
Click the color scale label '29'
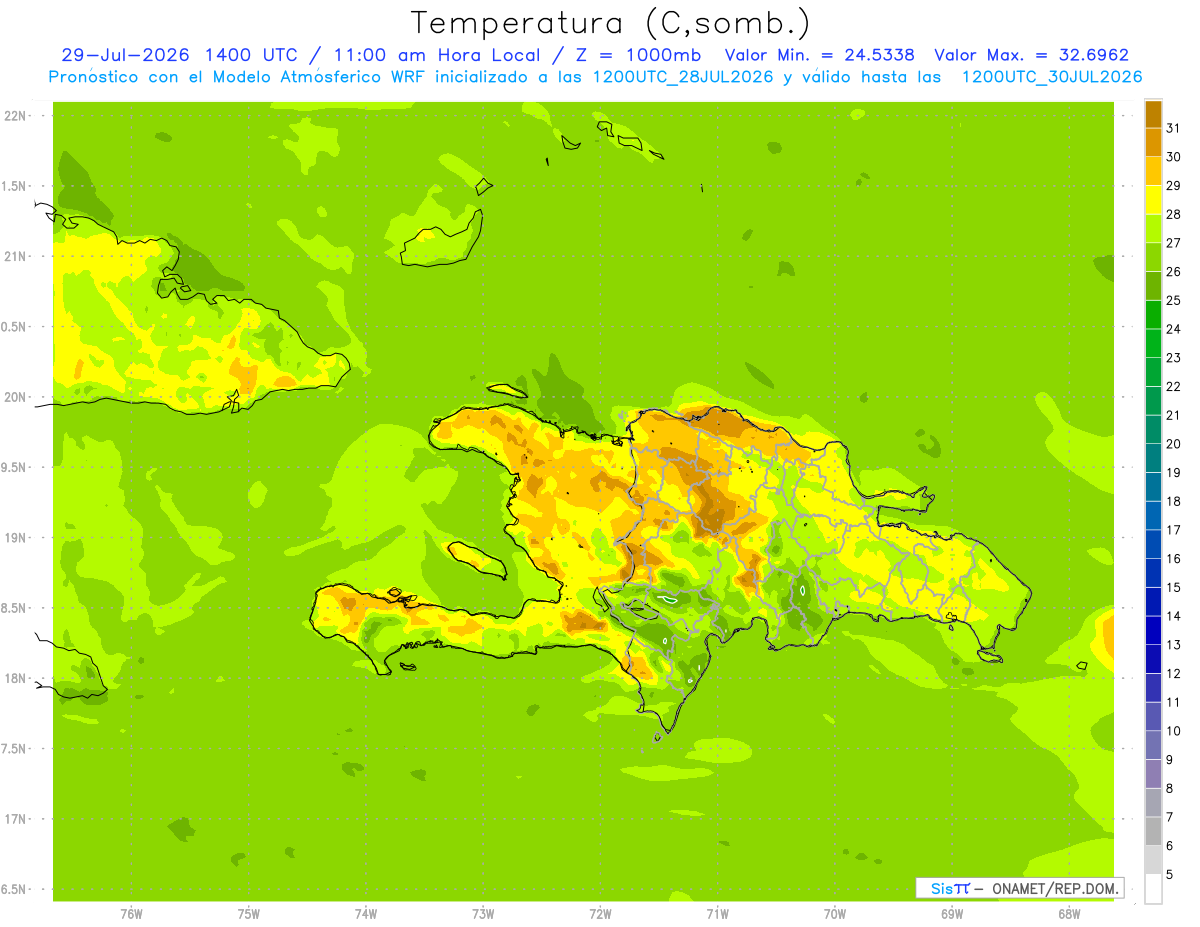point(1173,185)
